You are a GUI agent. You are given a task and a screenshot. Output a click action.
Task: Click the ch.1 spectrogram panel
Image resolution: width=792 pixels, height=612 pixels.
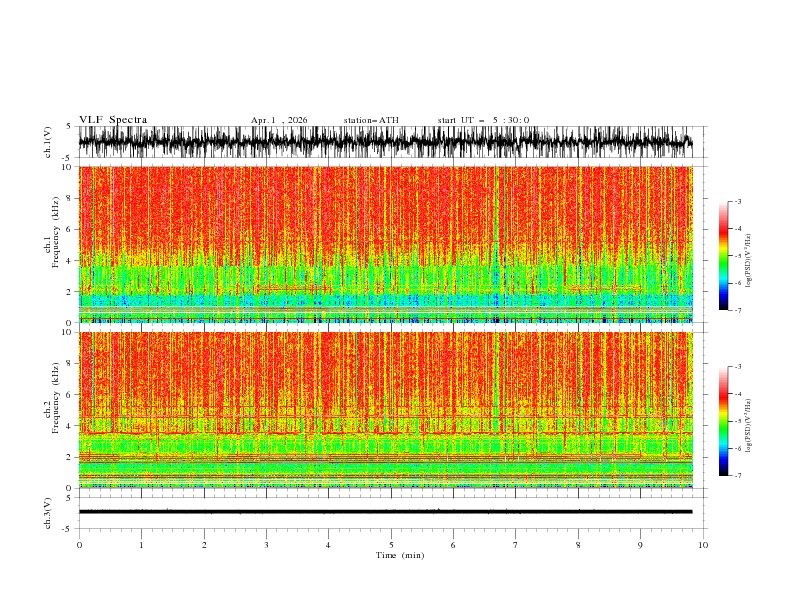(385, 244)
